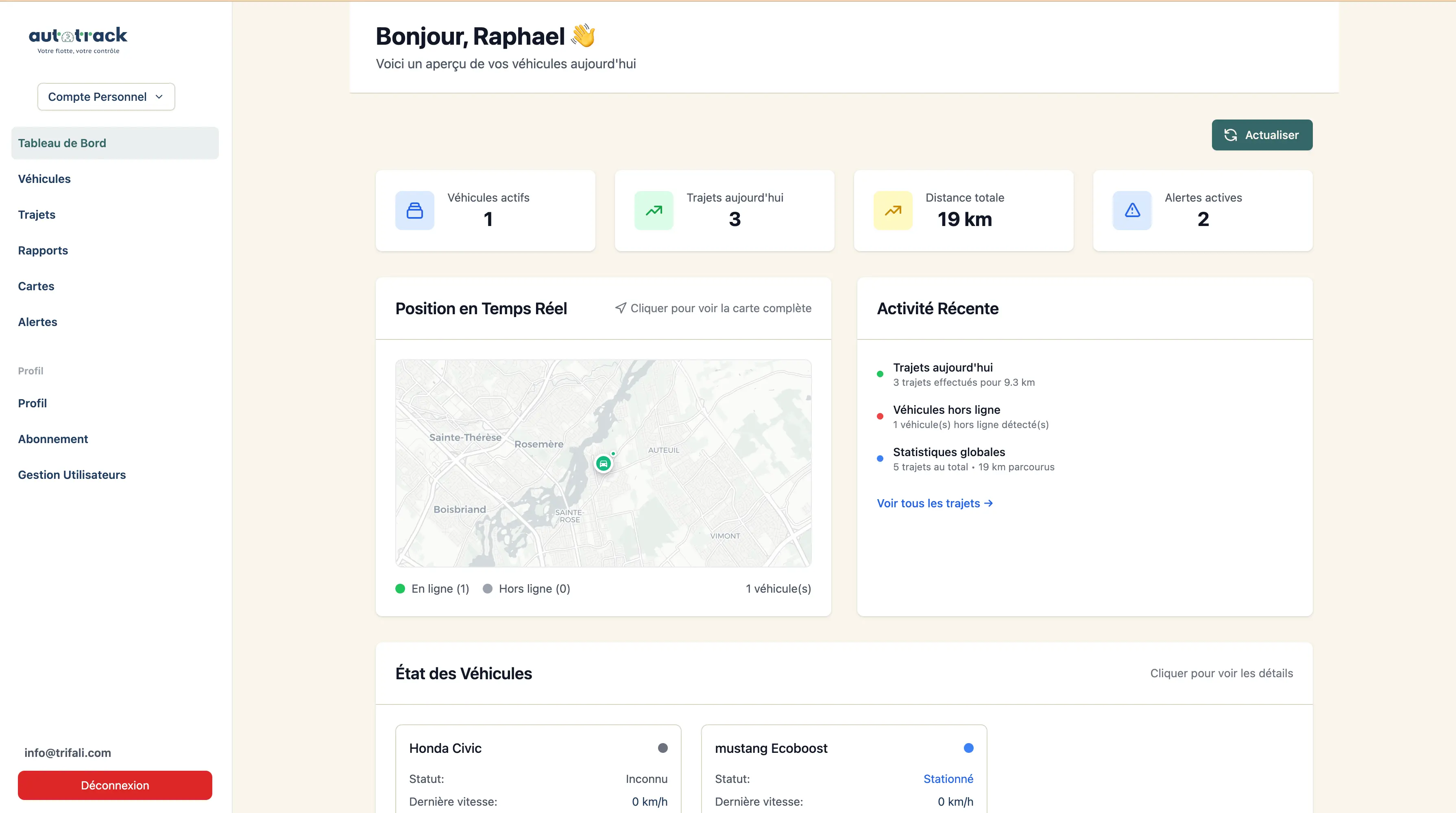The width and height of the screenshot is (1456, 813).
Task: Open the Profil page link
Action: [32, 403]
